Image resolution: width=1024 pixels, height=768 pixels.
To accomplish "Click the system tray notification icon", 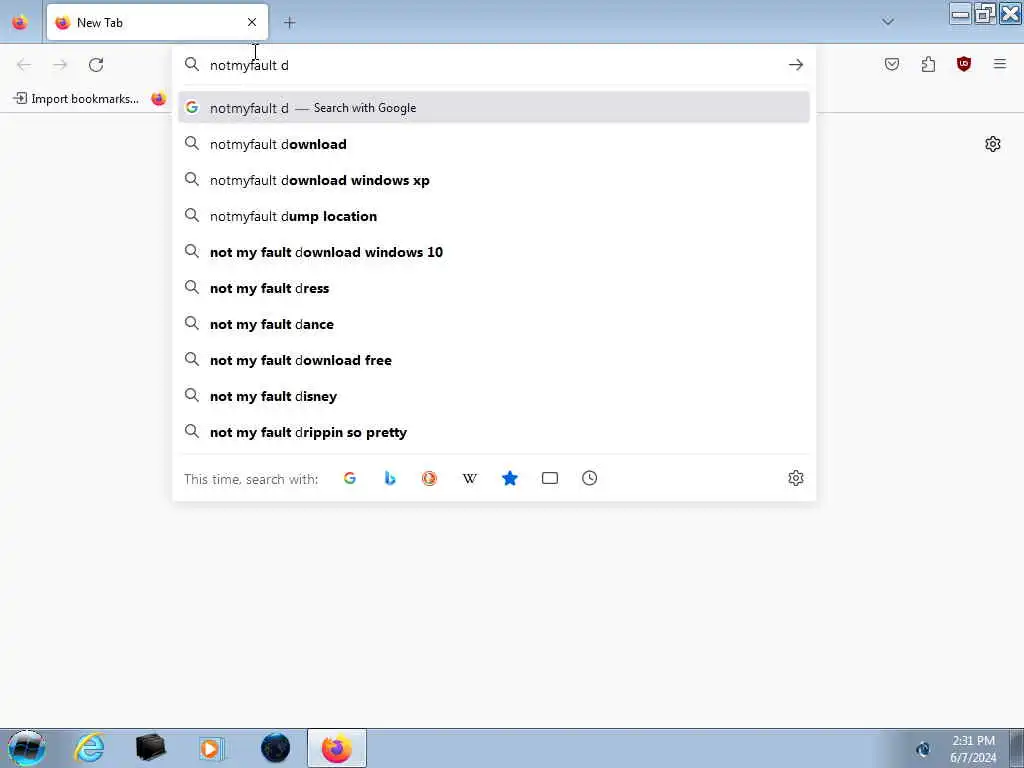I will pyautogui.click(x=923, y=749).
